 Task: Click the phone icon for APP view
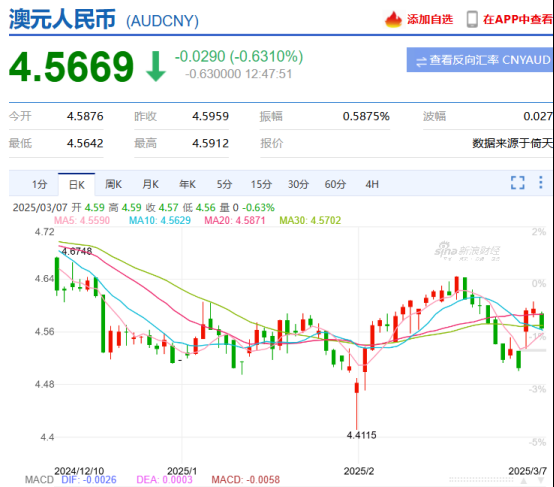coord(472,19)
